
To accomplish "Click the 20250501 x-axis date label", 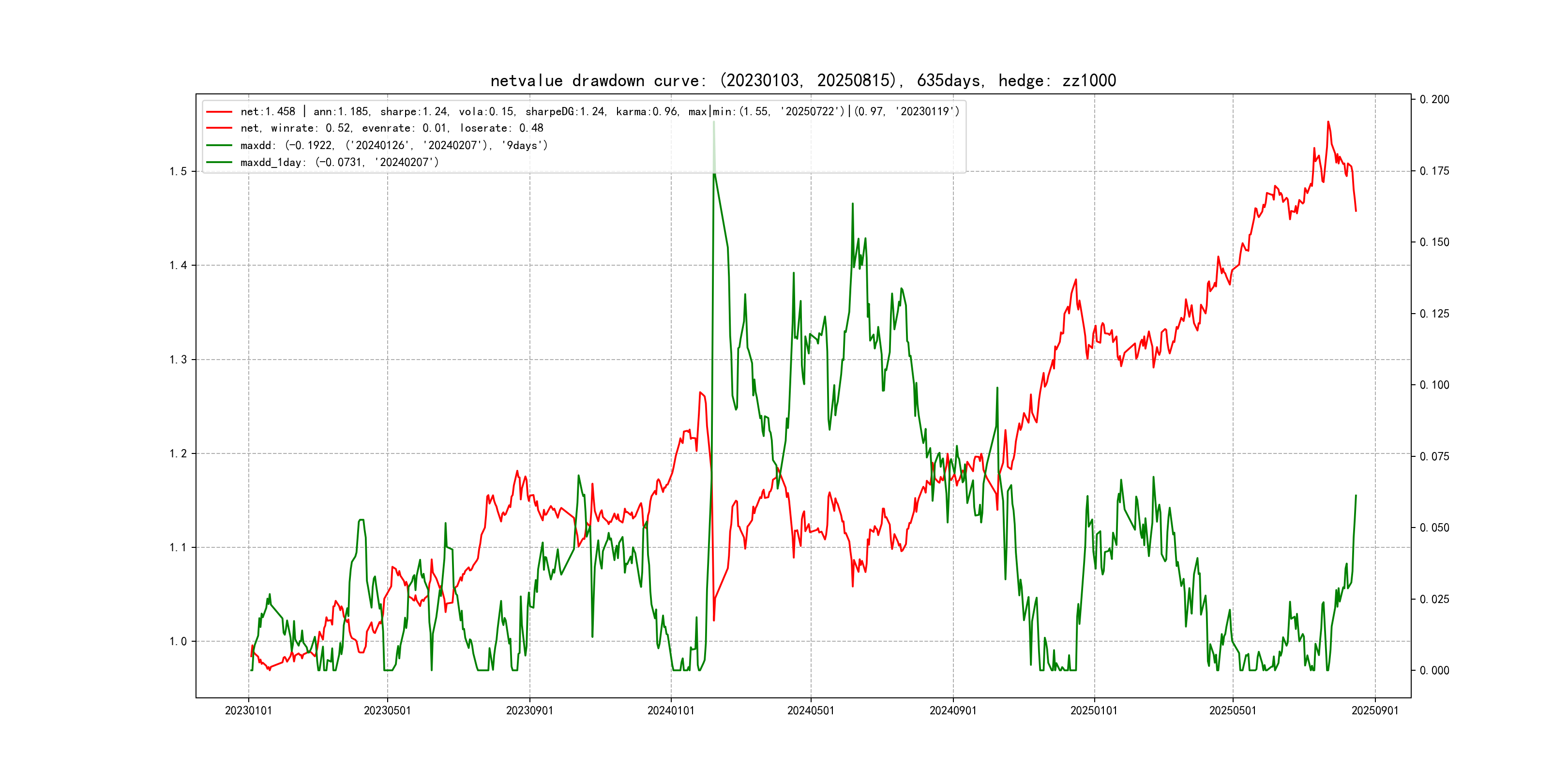I will 1233,710.
